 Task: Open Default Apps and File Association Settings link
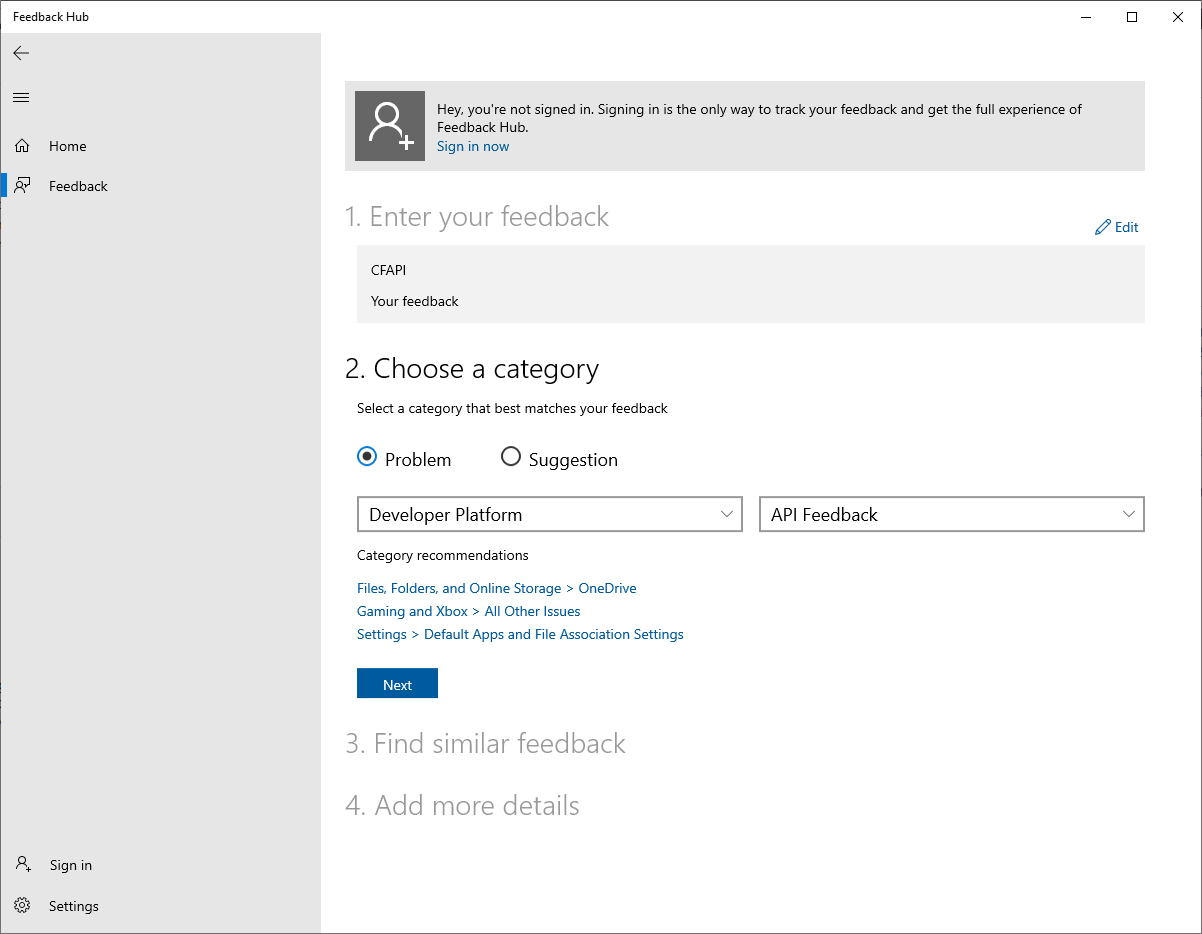(x=554, y=634)
